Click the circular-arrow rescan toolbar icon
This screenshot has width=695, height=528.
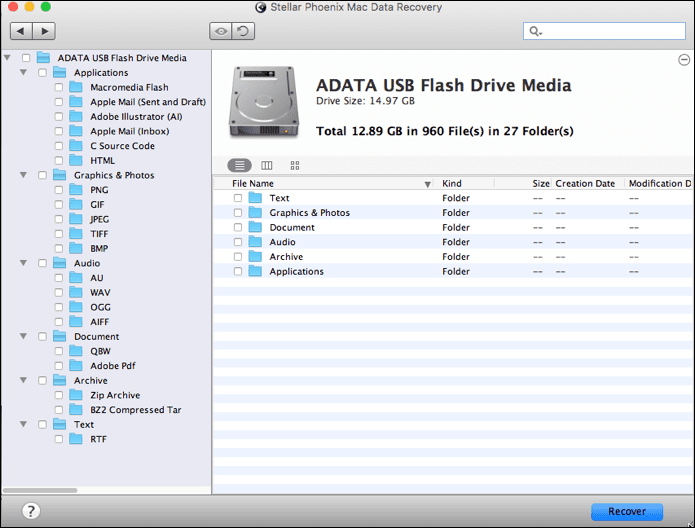243,31
